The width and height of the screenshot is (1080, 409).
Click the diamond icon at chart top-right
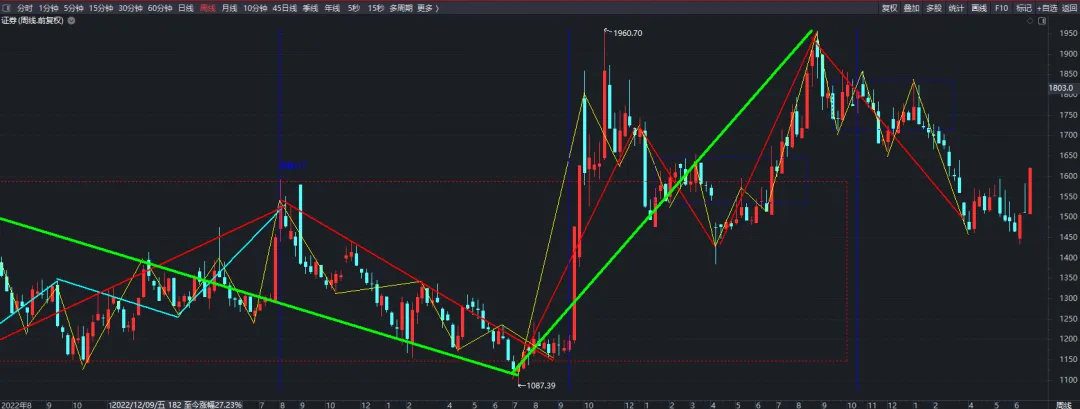[x=1031, y=21]
